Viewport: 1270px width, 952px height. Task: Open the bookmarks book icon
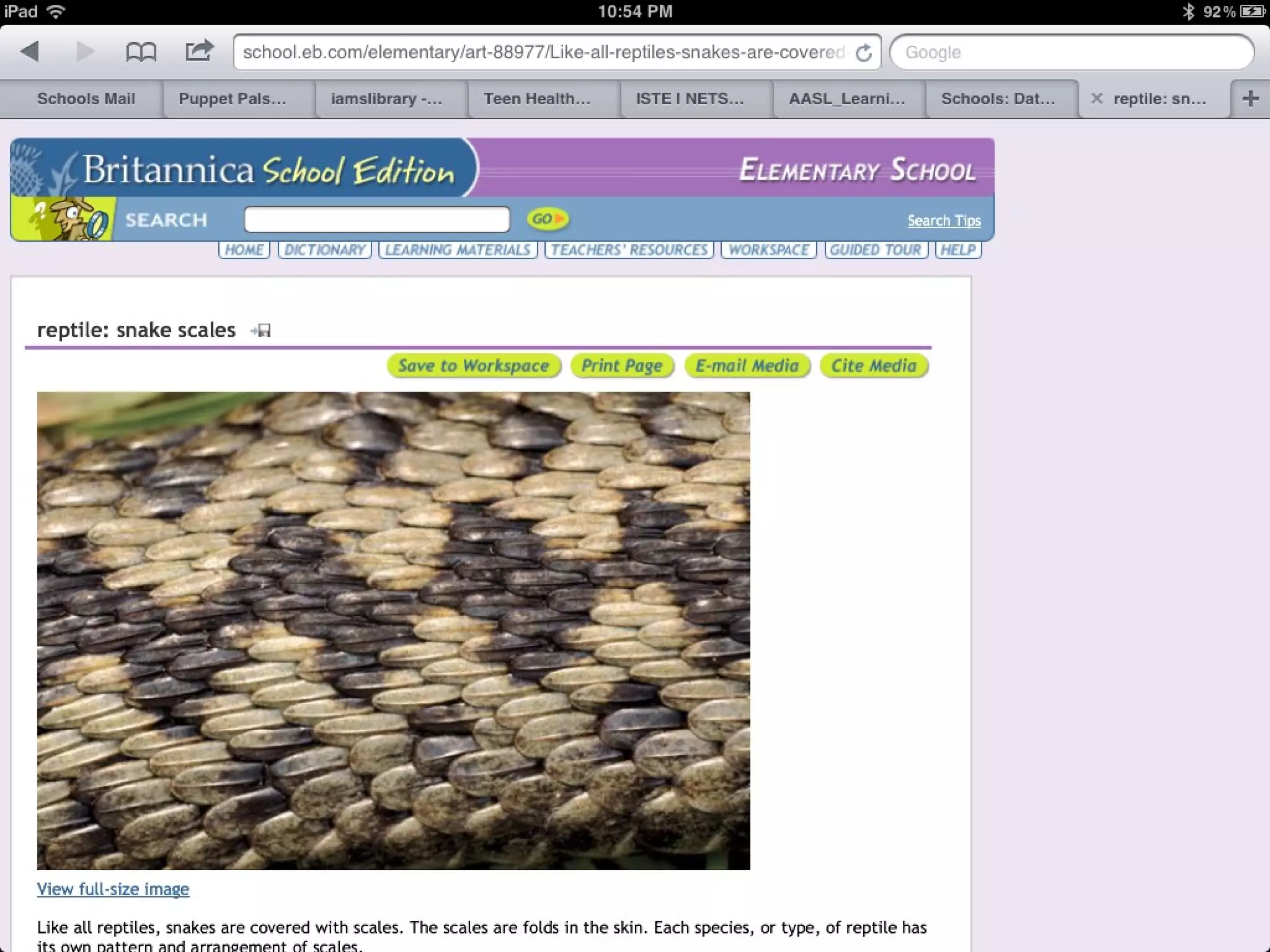tap(141, 52)
